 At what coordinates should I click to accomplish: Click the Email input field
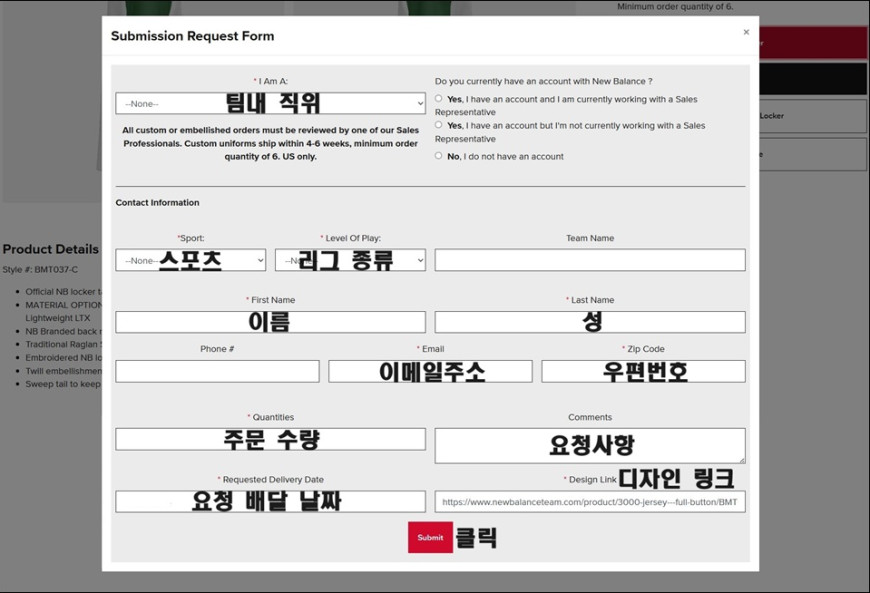point(431,371)
